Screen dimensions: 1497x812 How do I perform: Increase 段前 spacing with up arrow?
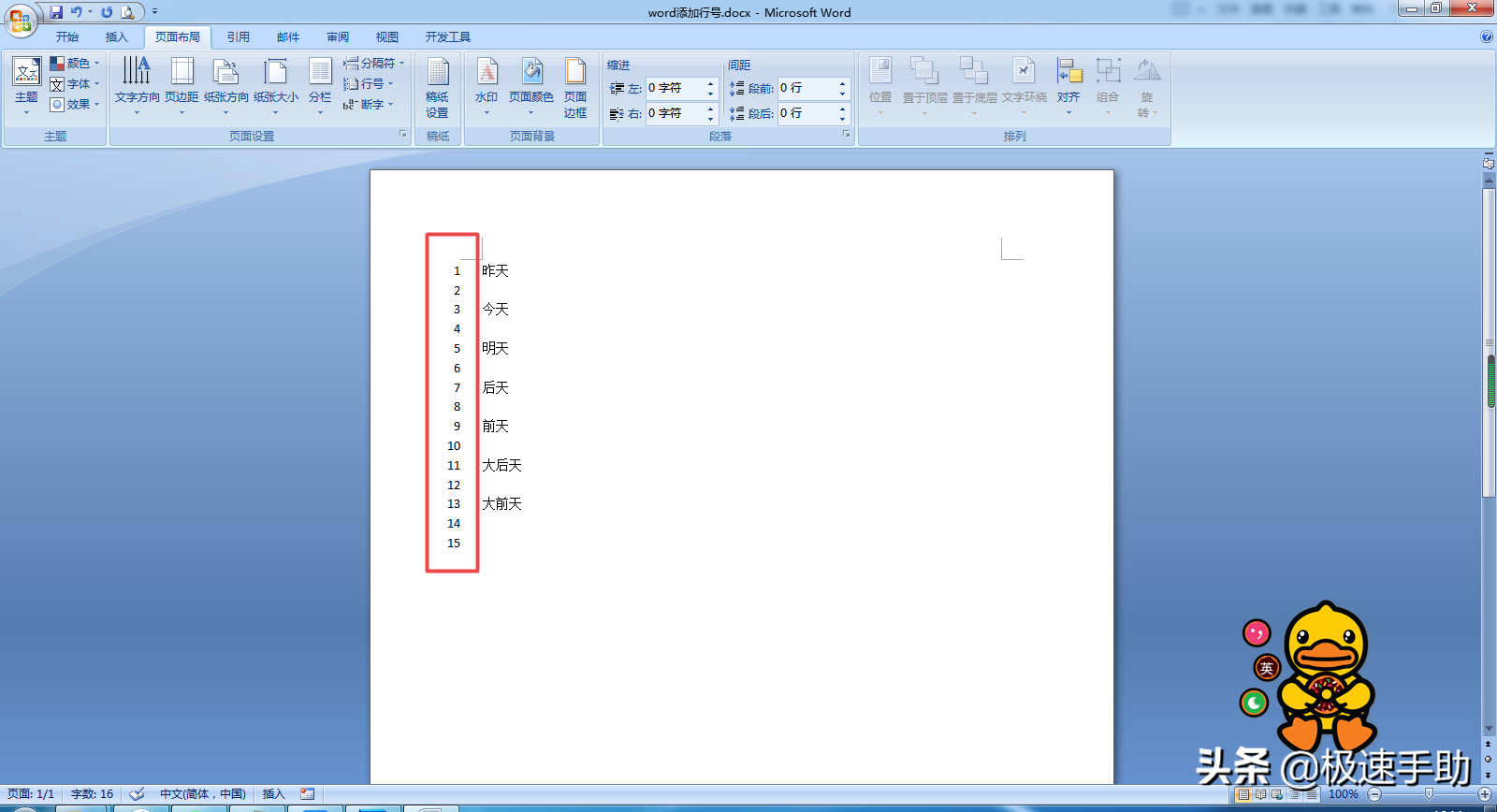tap(843, 83)
